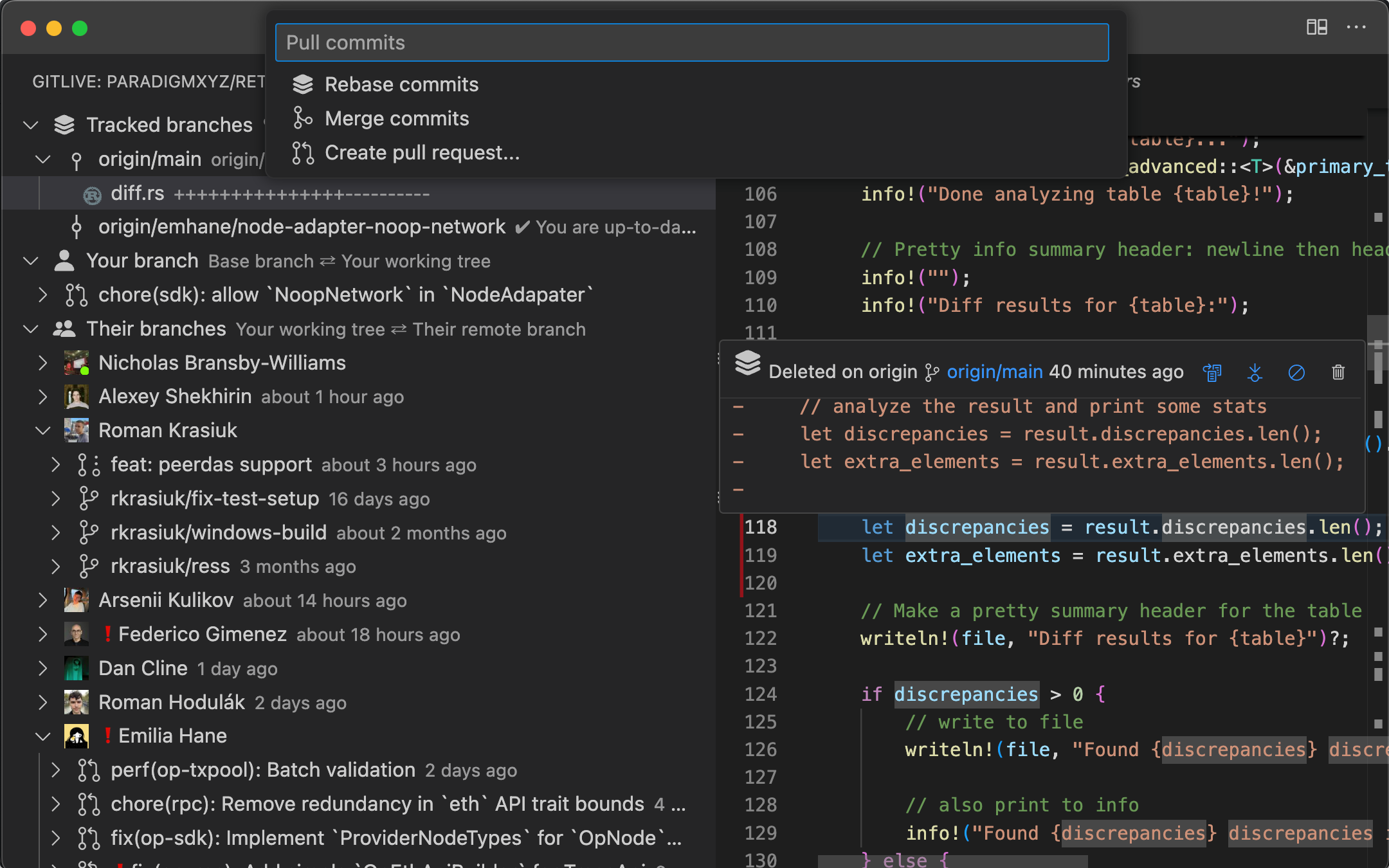Click Alexey Shekhirin avatar
Screen dimensions: 1389x868
(x=77, y=397)
